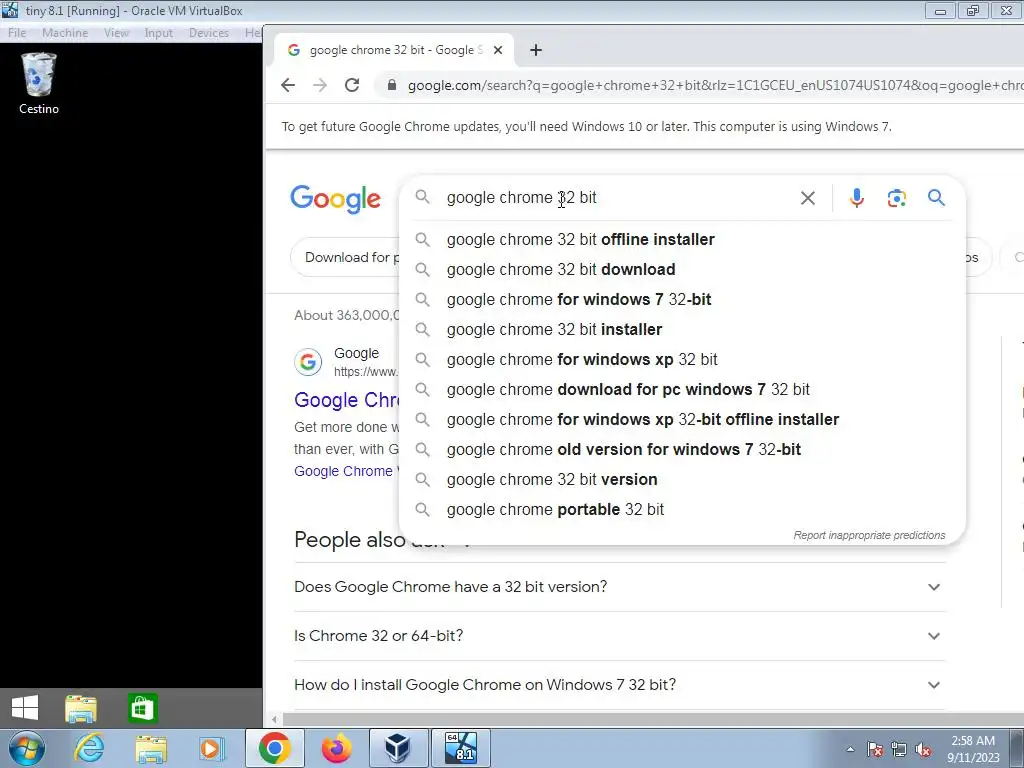Viewport: 1024px width, 768px height.
Task: Open Windows Explorer folder on host taskbar
Action: (x=150, y=748)
